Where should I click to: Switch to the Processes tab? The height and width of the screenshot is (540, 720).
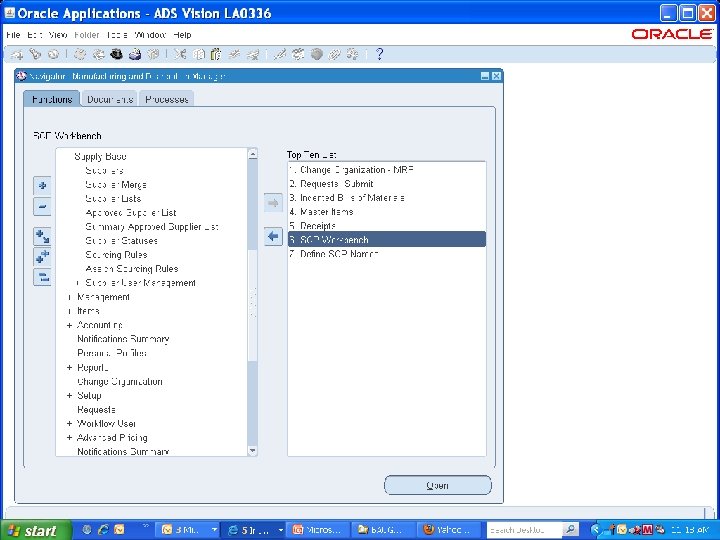pos(167,99)
